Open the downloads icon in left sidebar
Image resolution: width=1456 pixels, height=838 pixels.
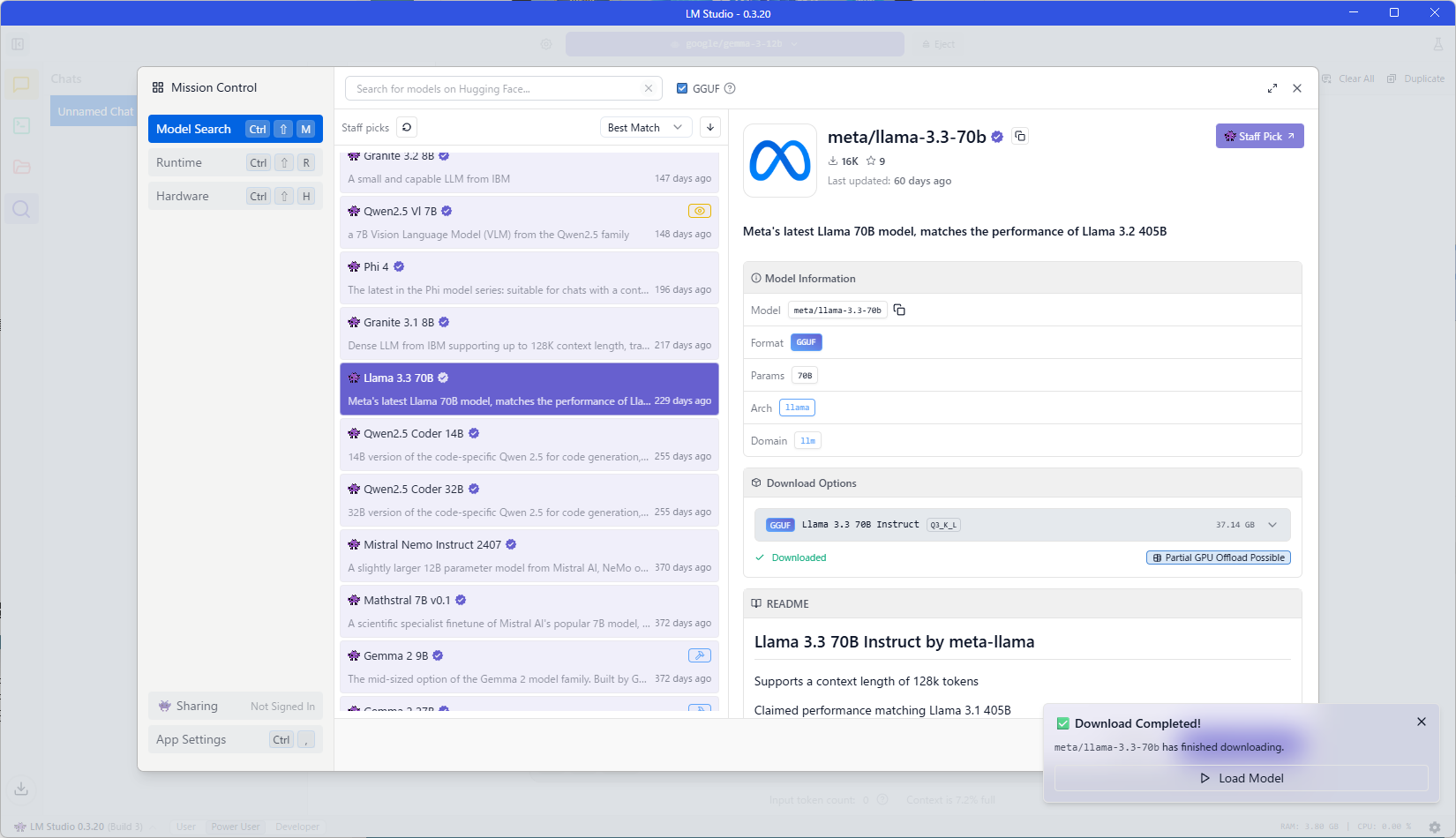(21, 788)
